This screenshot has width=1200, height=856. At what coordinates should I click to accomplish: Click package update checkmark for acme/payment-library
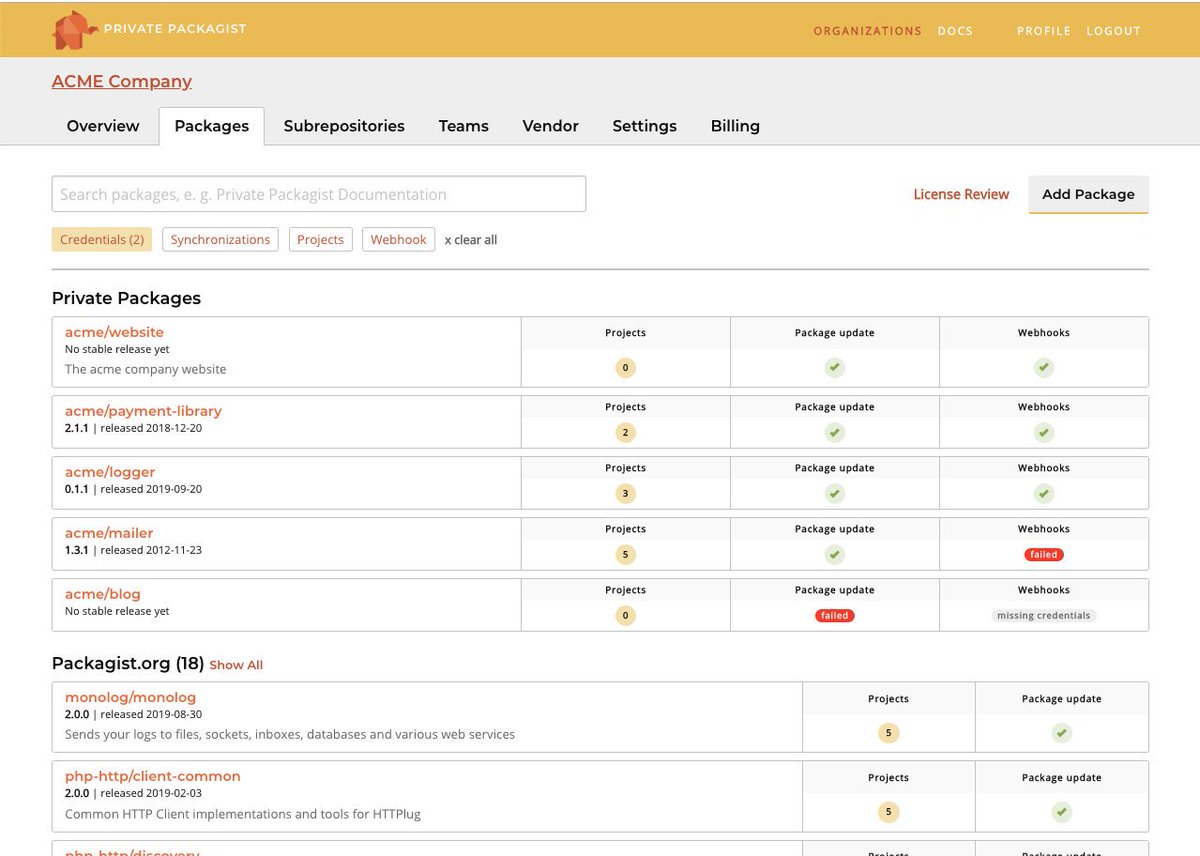pyautogui.click(x=835, y=433)
